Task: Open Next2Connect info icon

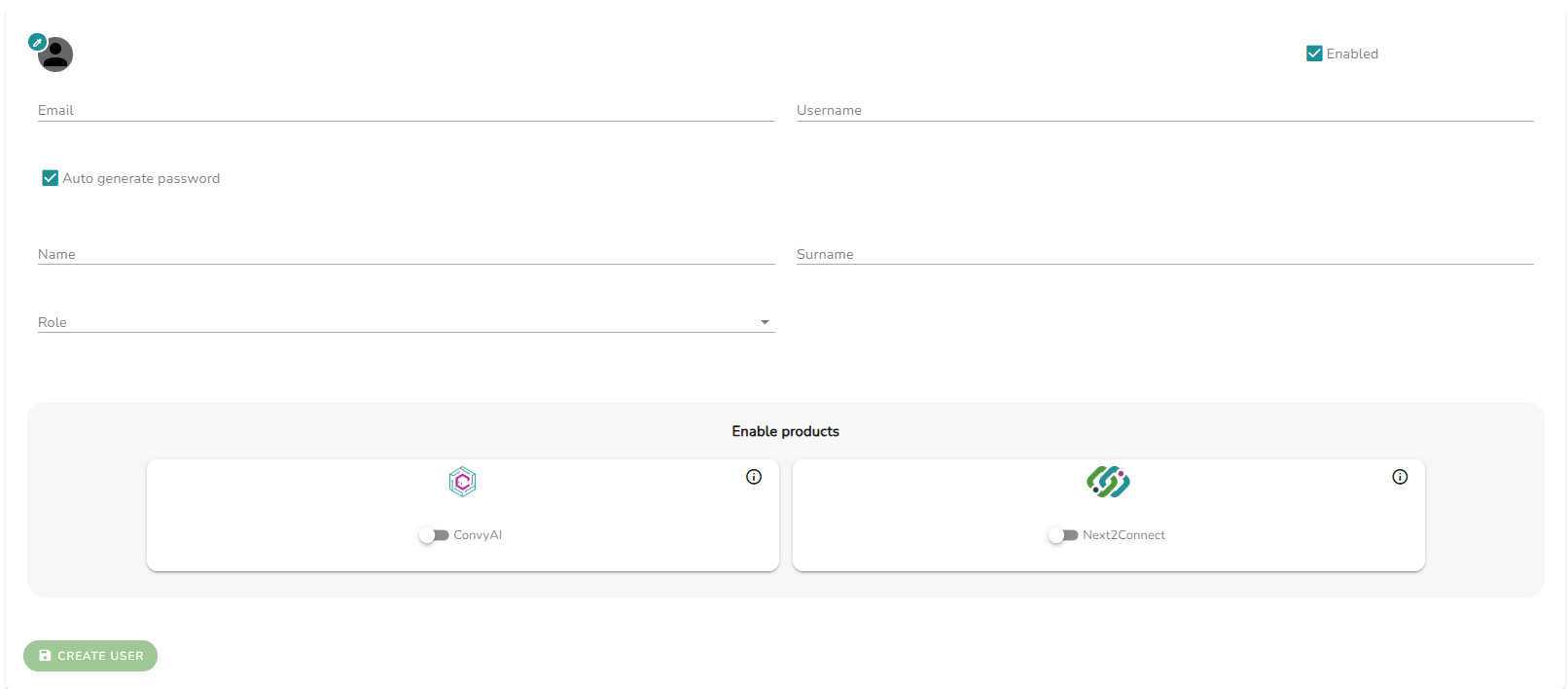Action: click(x=1400, y=477)
